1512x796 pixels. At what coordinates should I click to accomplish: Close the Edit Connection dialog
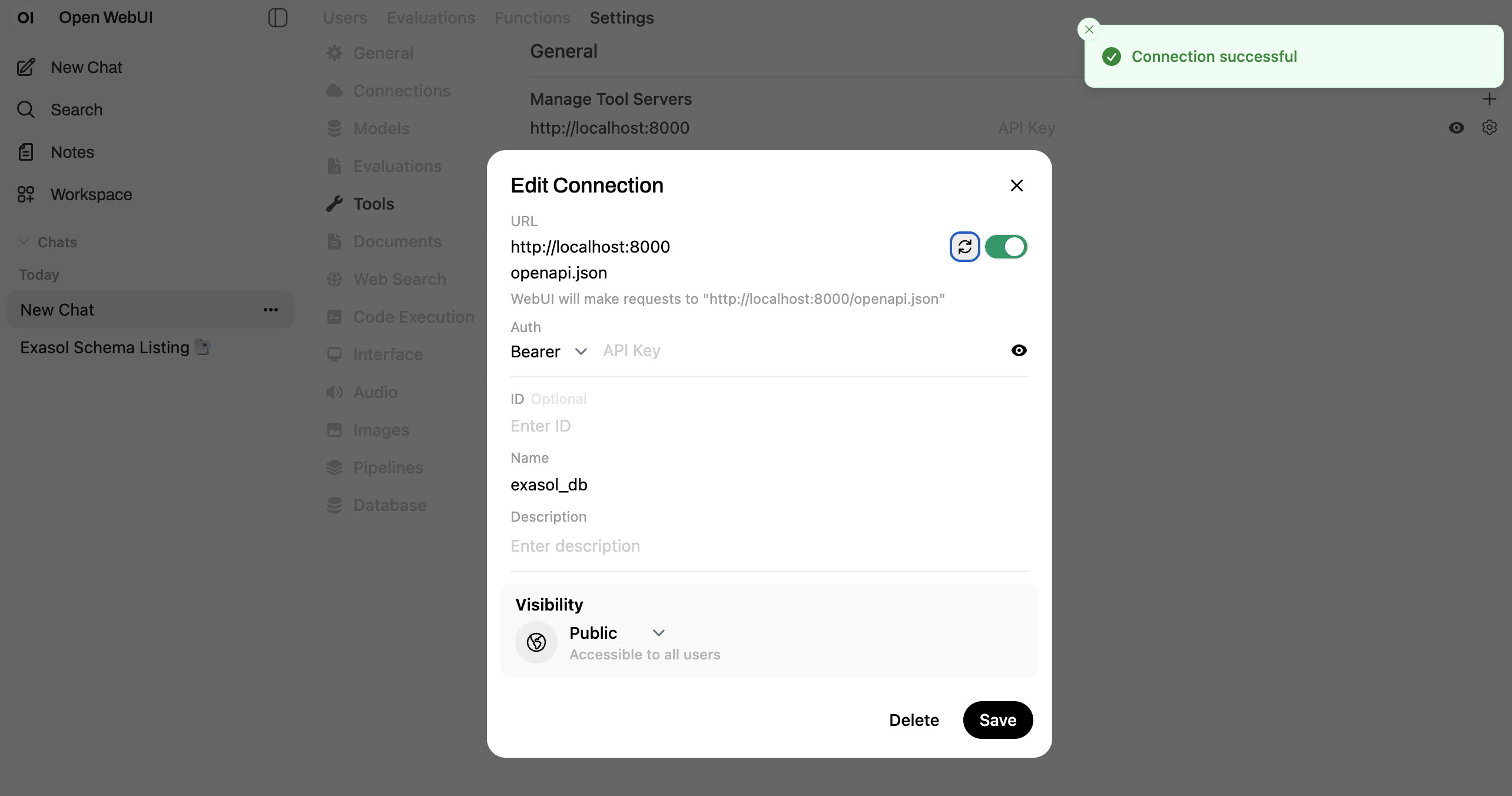click(1016, 185)
